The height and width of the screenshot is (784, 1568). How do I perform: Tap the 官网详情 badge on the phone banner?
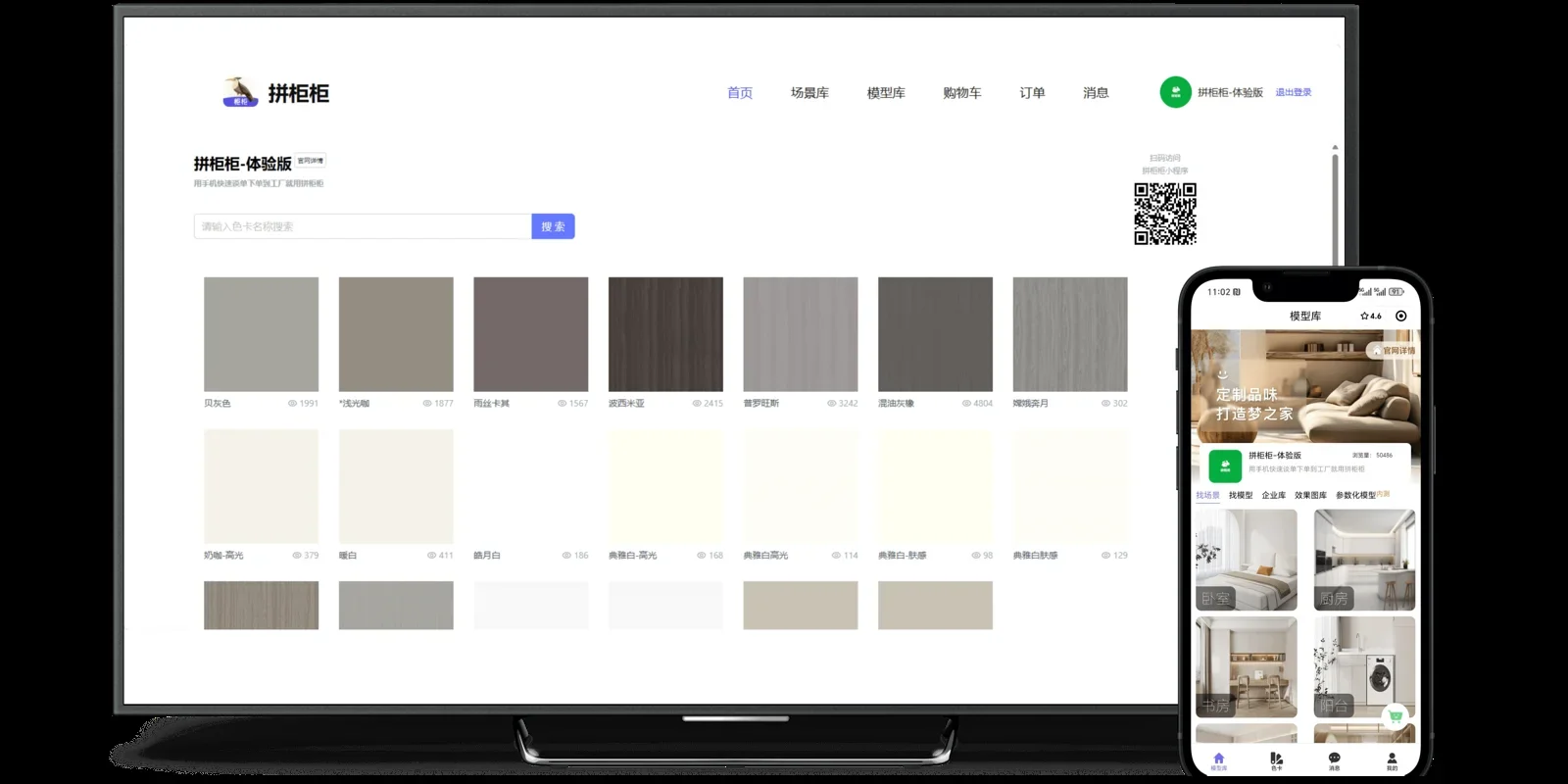point(1394,350)
